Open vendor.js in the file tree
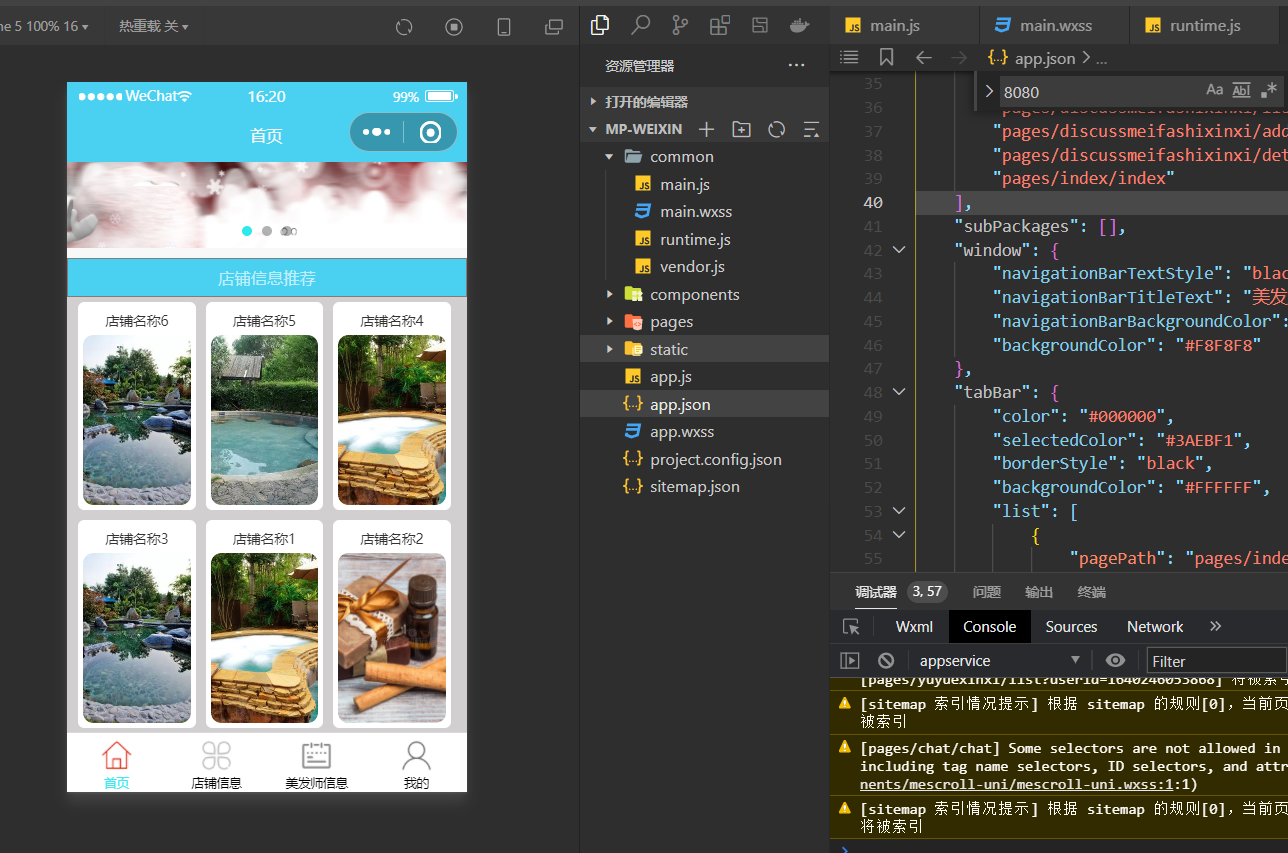 692,267
